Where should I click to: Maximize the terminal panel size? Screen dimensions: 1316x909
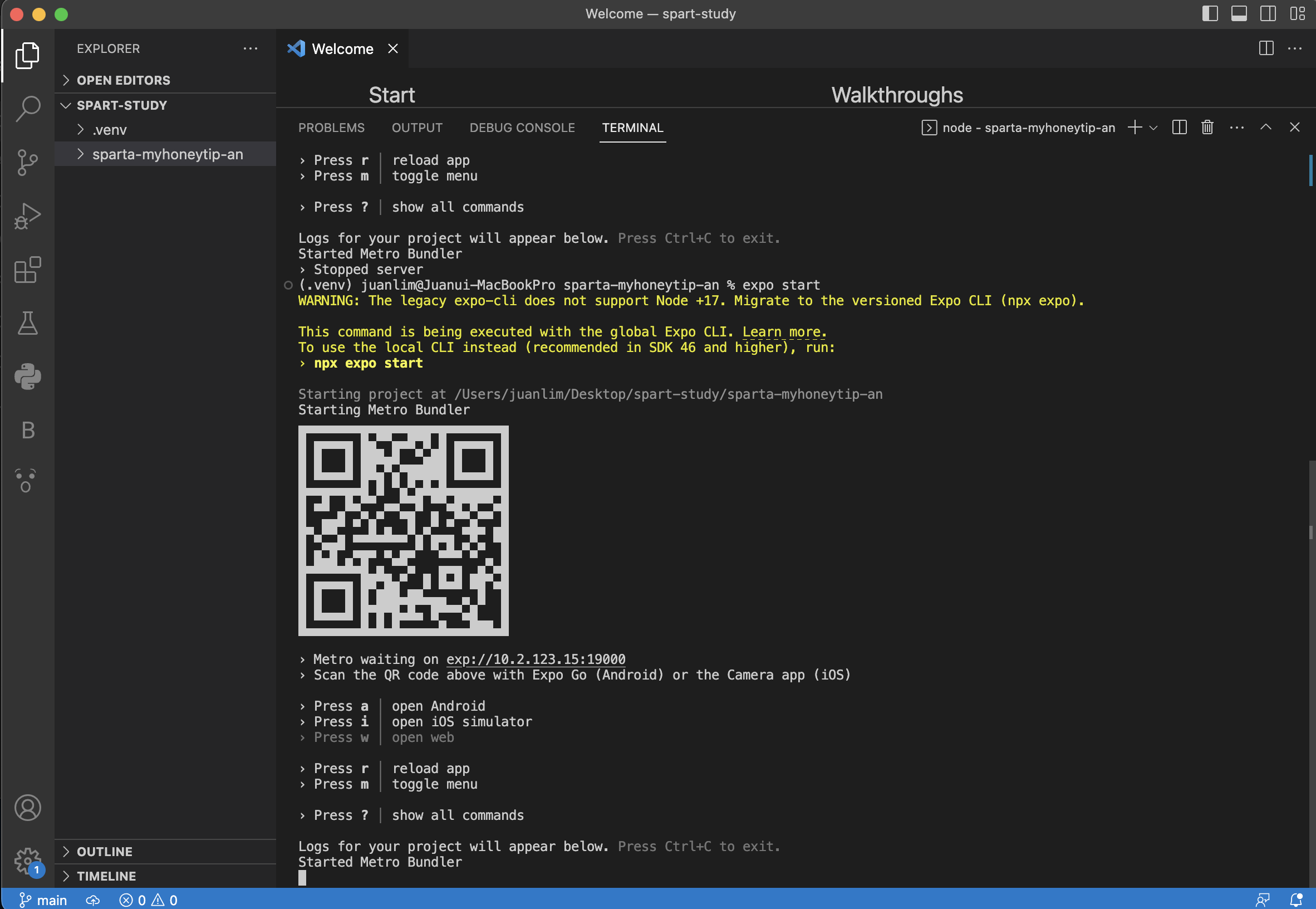point(1265,128)
